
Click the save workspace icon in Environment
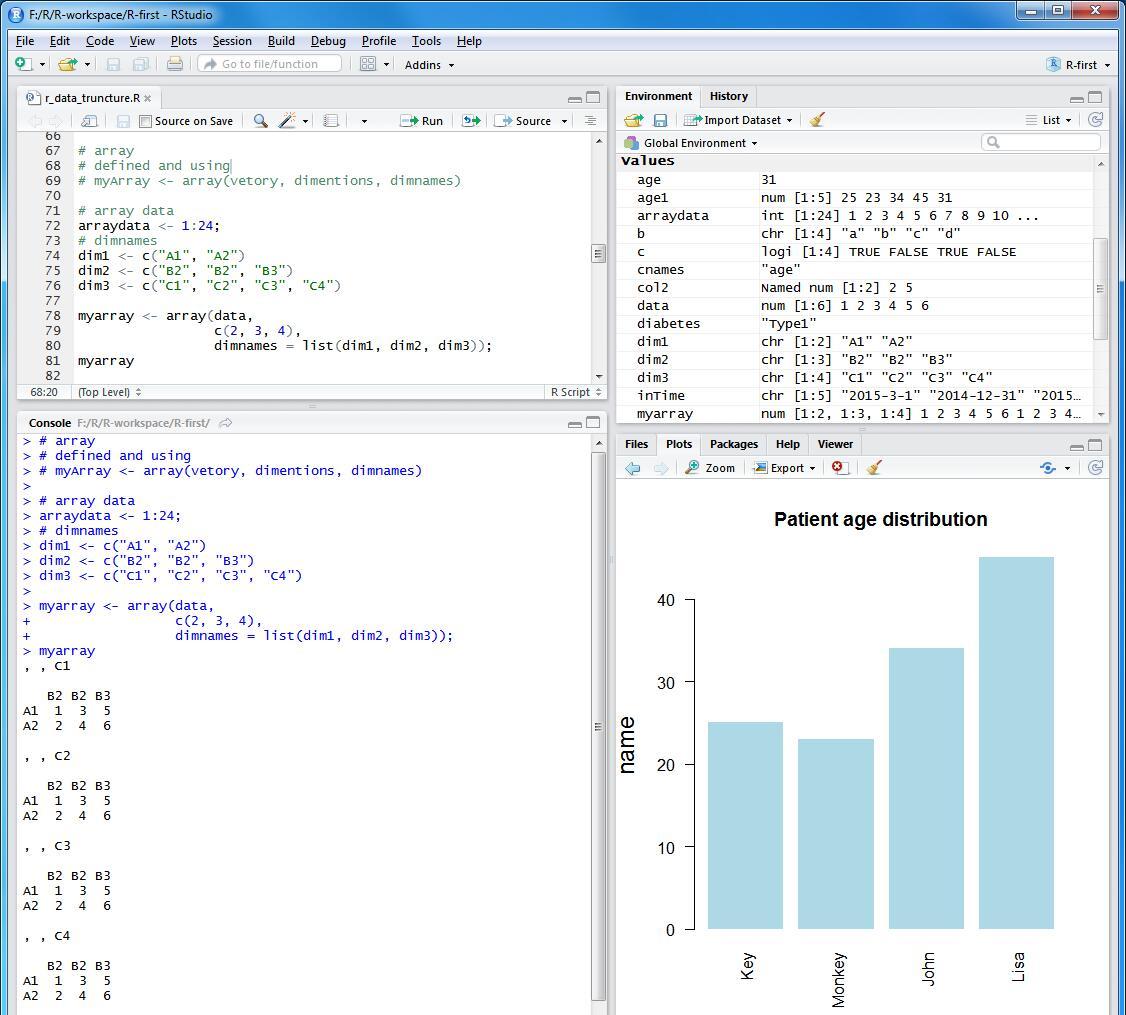coord(660,120)
